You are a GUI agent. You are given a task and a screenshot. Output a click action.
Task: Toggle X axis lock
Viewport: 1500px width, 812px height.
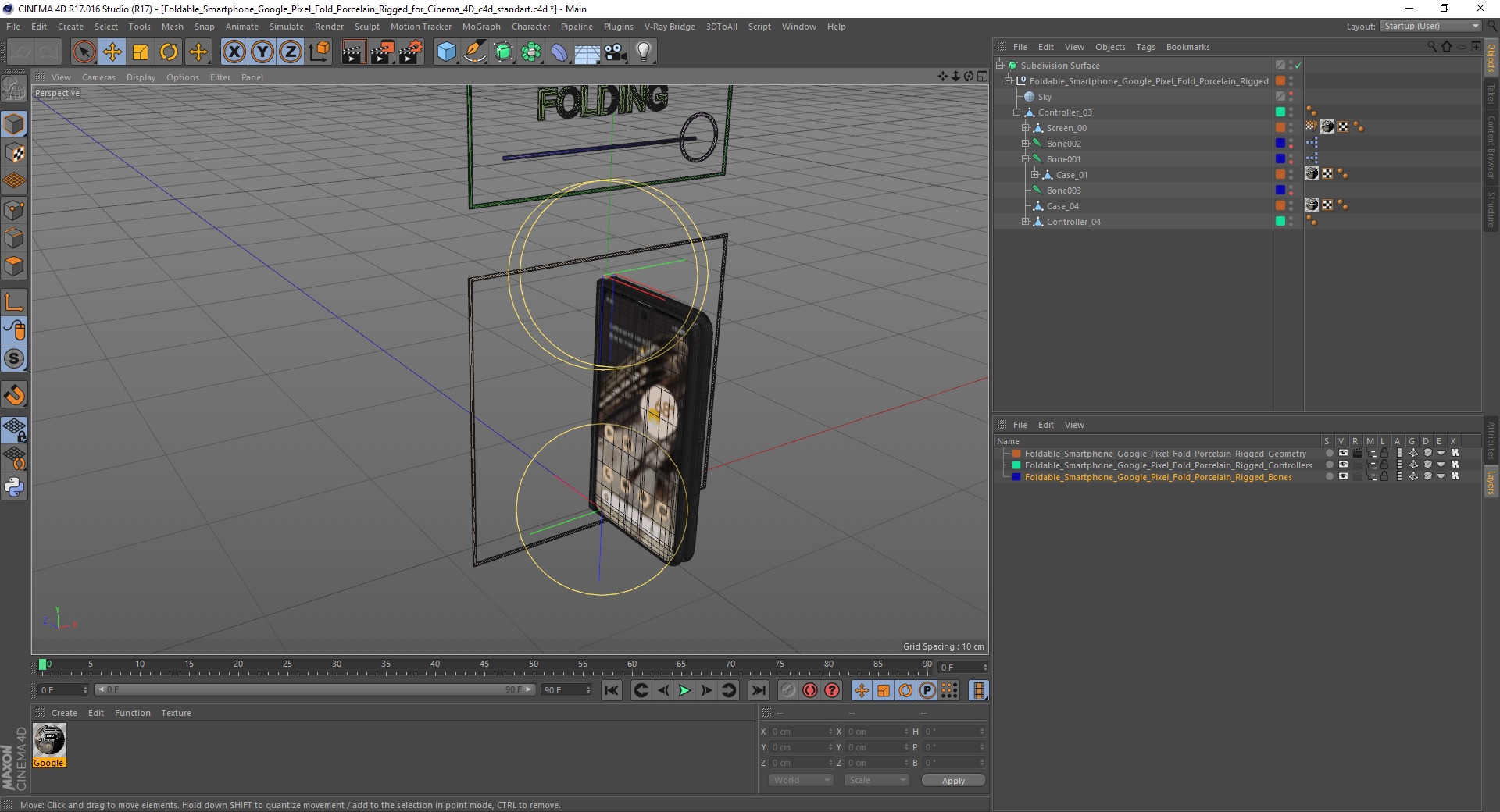pyautogui.click(x=234, y=52)
